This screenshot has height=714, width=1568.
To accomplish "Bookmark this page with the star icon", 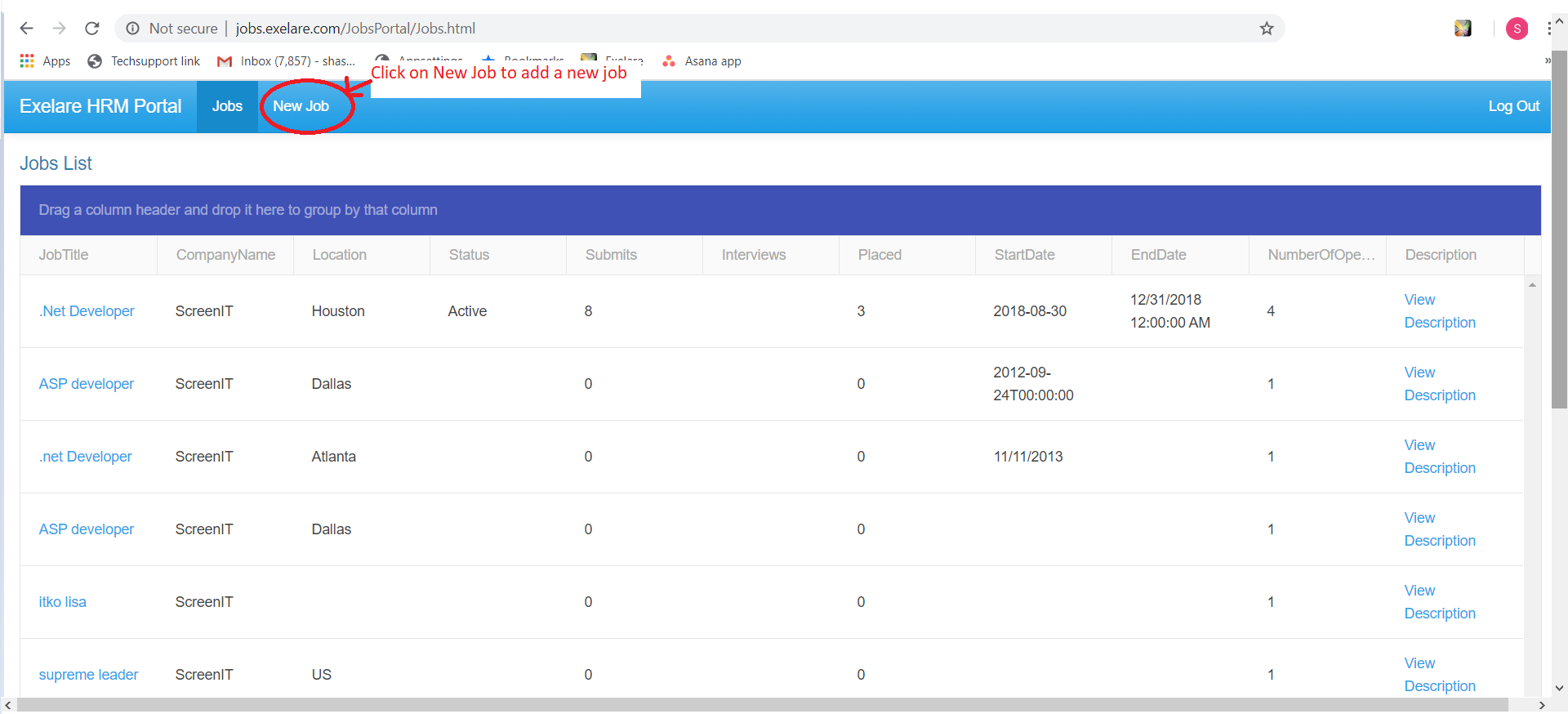I will (1267, 29).
